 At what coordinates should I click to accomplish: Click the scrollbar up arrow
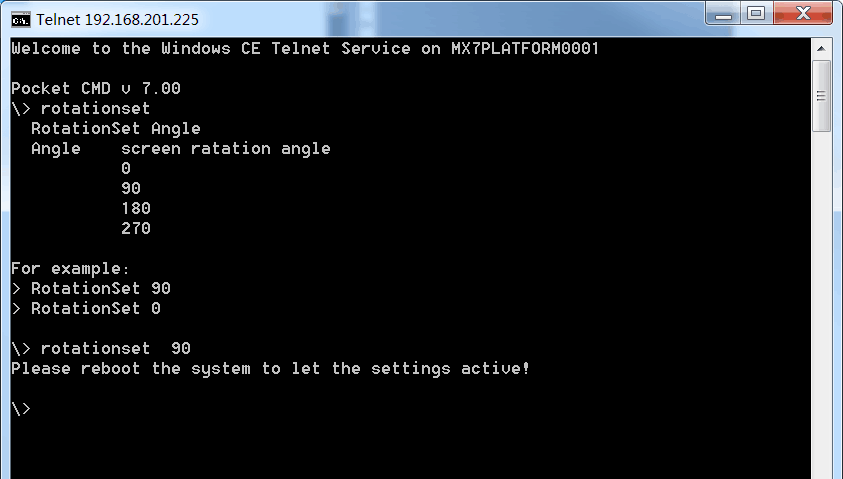(821, 49)
